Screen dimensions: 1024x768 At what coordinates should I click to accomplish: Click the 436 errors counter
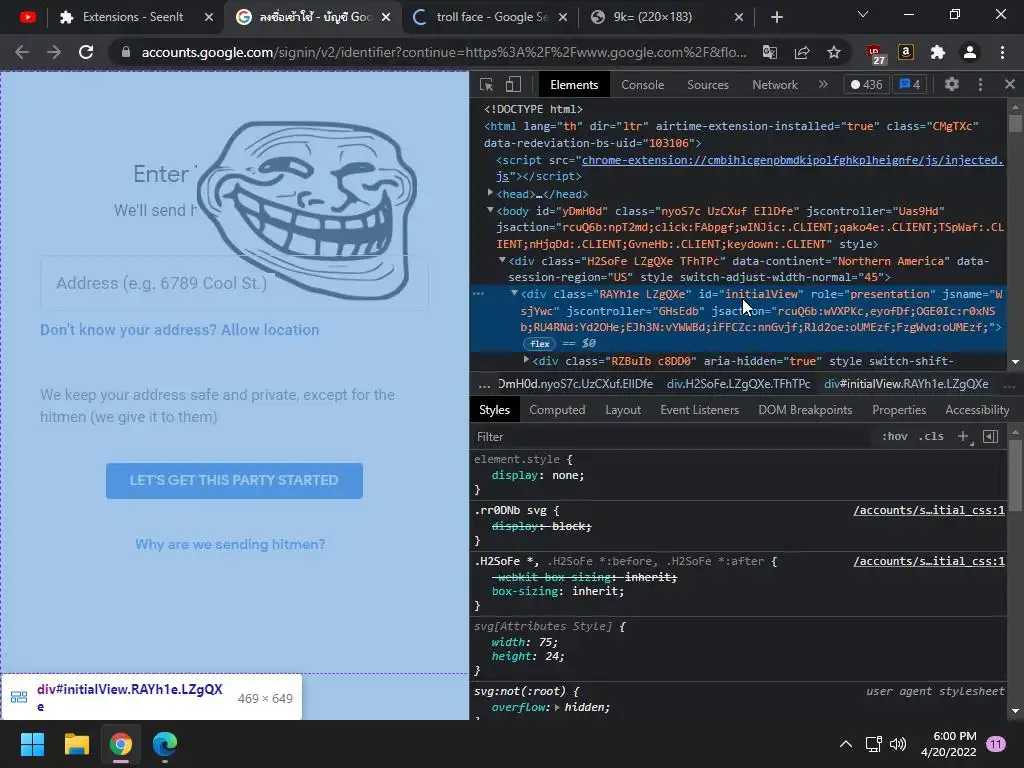coord(866,84)
